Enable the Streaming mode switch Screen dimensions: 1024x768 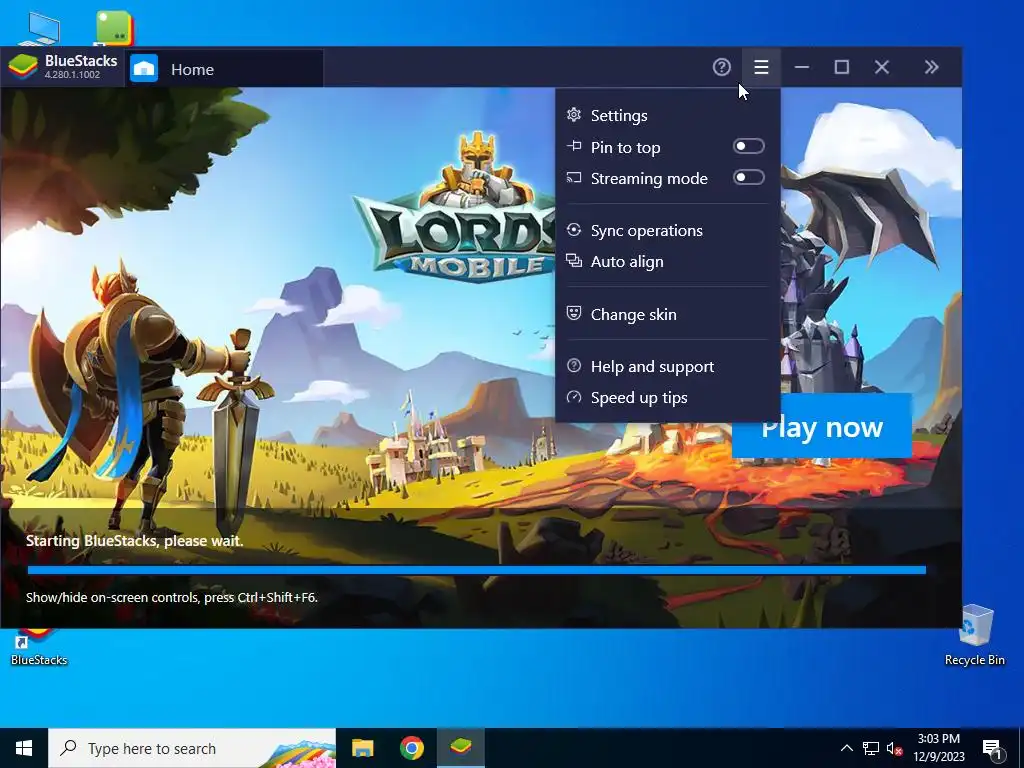click(748, 178)
